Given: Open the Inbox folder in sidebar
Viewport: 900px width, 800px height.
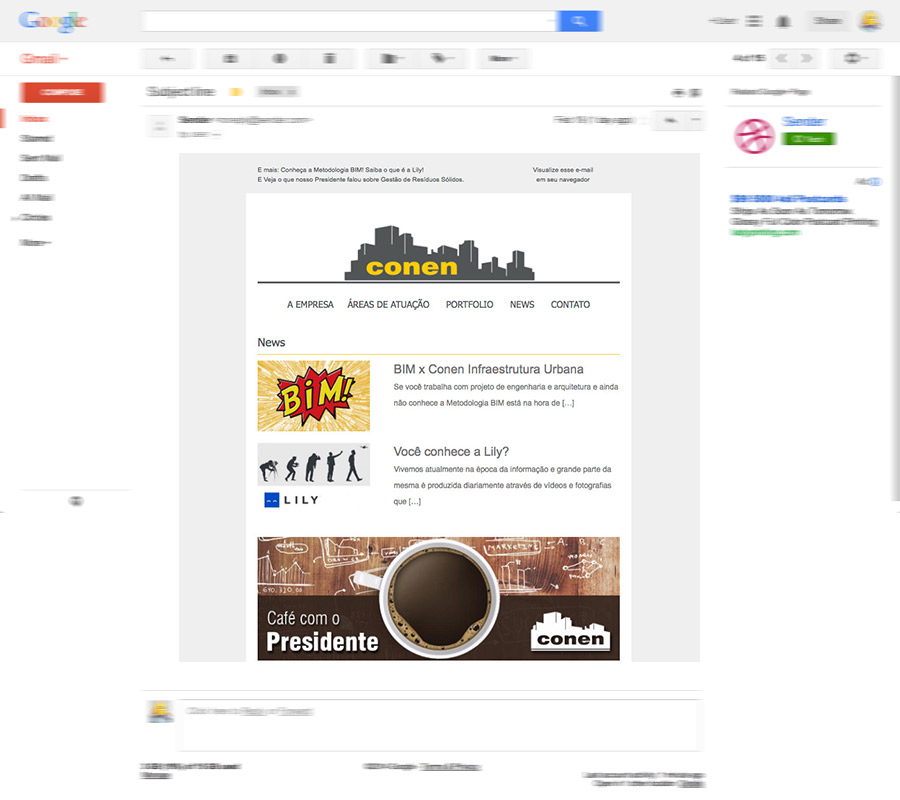Looking at the screenshot, I should 34,119.
